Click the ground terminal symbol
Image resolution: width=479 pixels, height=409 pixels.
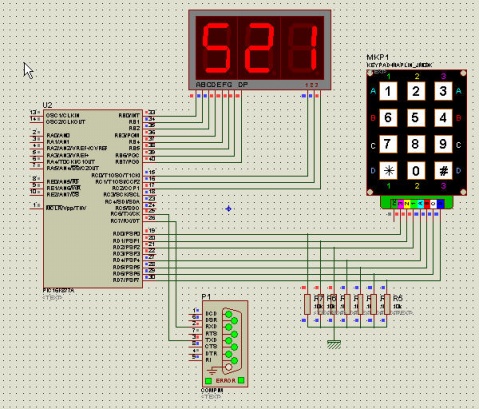coord(334,344)
